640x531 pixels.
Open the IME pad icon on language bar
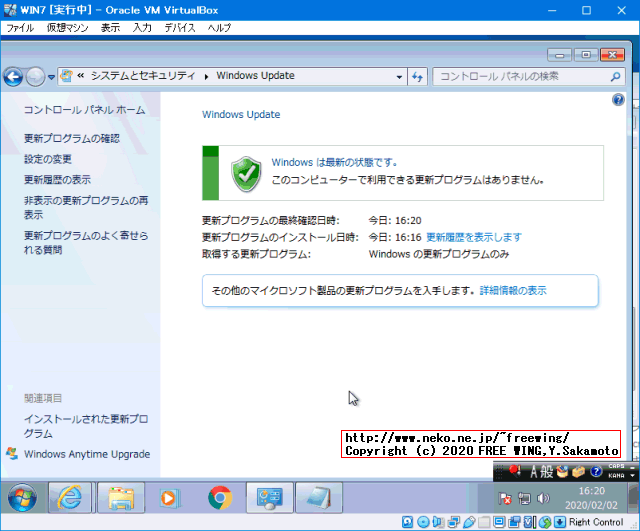(562, 472)
